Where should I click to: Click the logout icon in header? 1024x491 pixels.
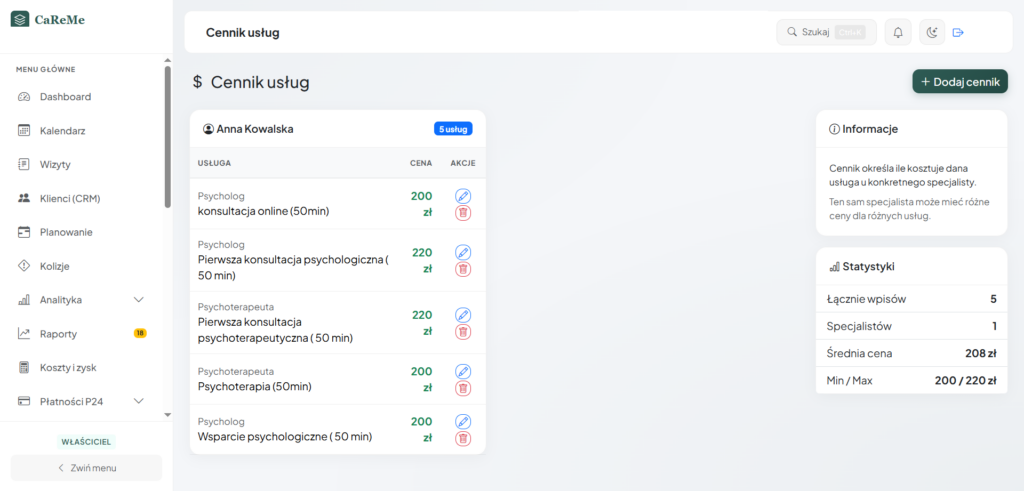click(x=958, y=32)
